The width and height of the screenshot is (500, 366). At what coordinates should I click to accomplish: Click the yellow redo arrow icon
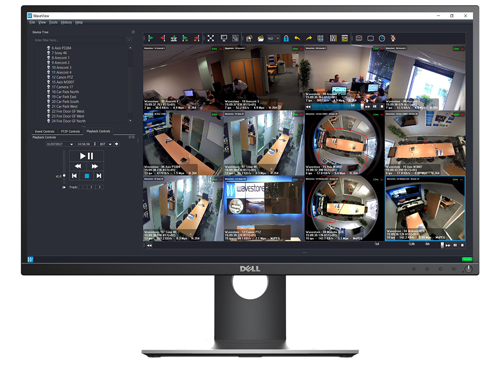click(x=309, y=39)
